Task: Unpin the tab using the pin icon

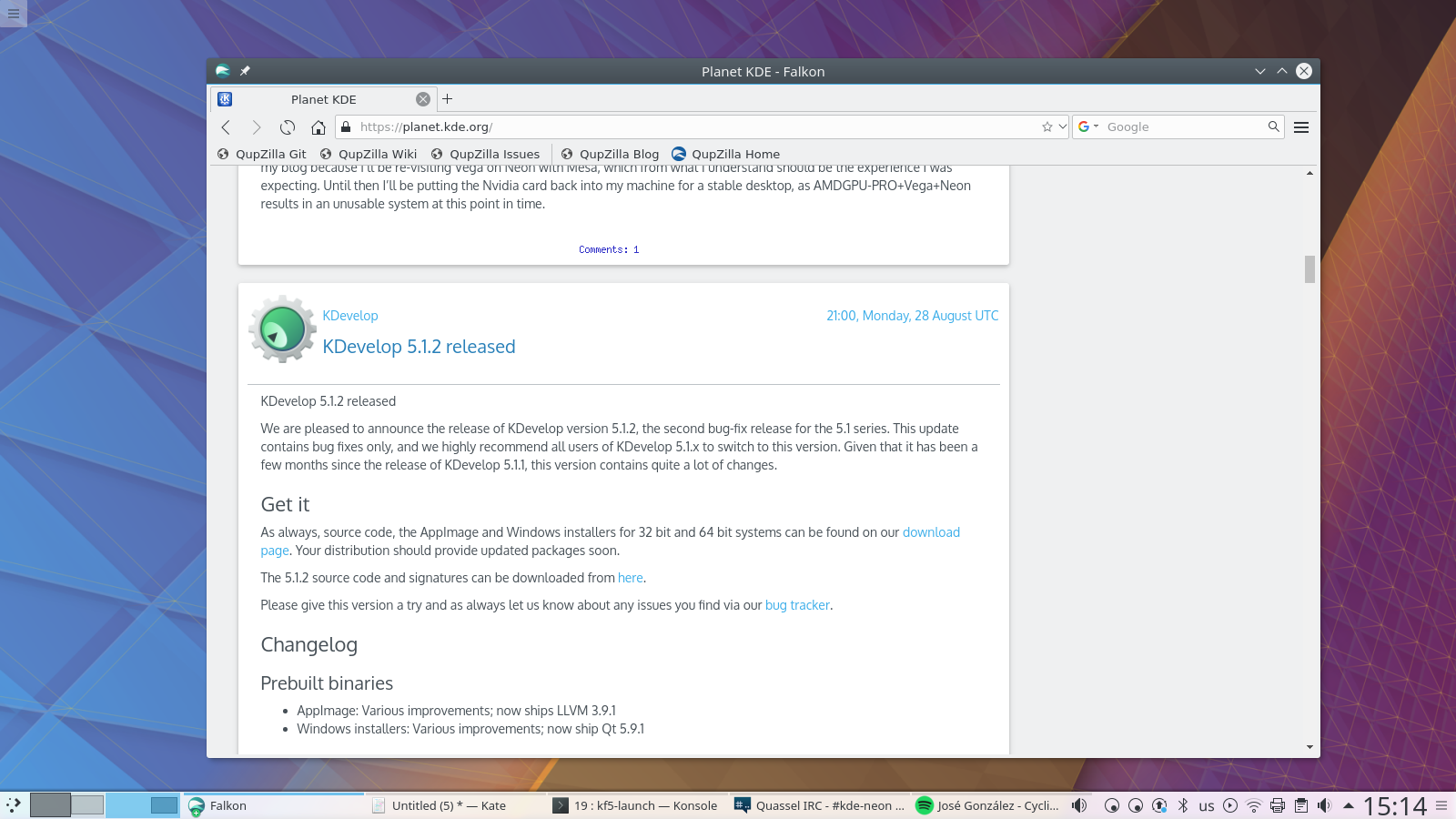Action: 244,71
